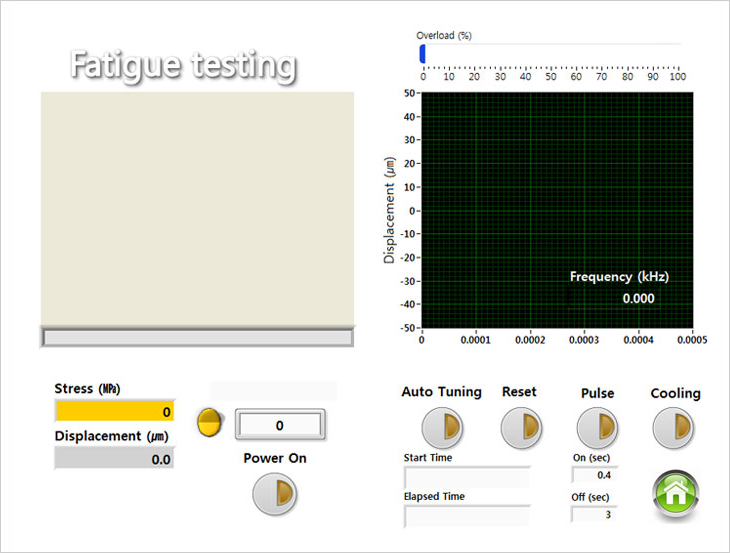The width and height of the screenshot is (730, 553).
Task: Toggle the Cooling button
Action: [674, 428]
